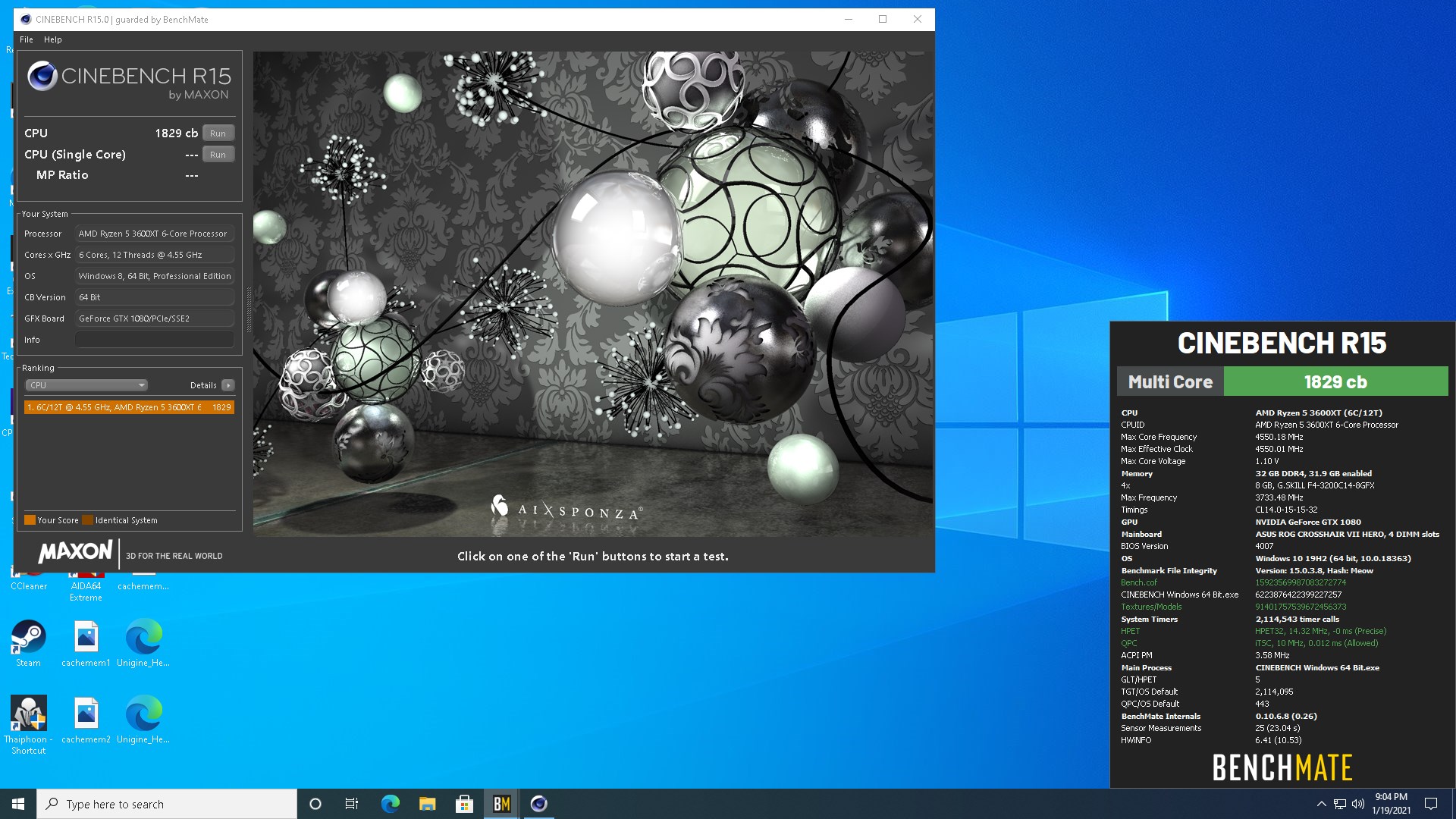1456x819 pixels.
Task: Click the Cinebench R15 sphere logo
Action: click(42, 76)
